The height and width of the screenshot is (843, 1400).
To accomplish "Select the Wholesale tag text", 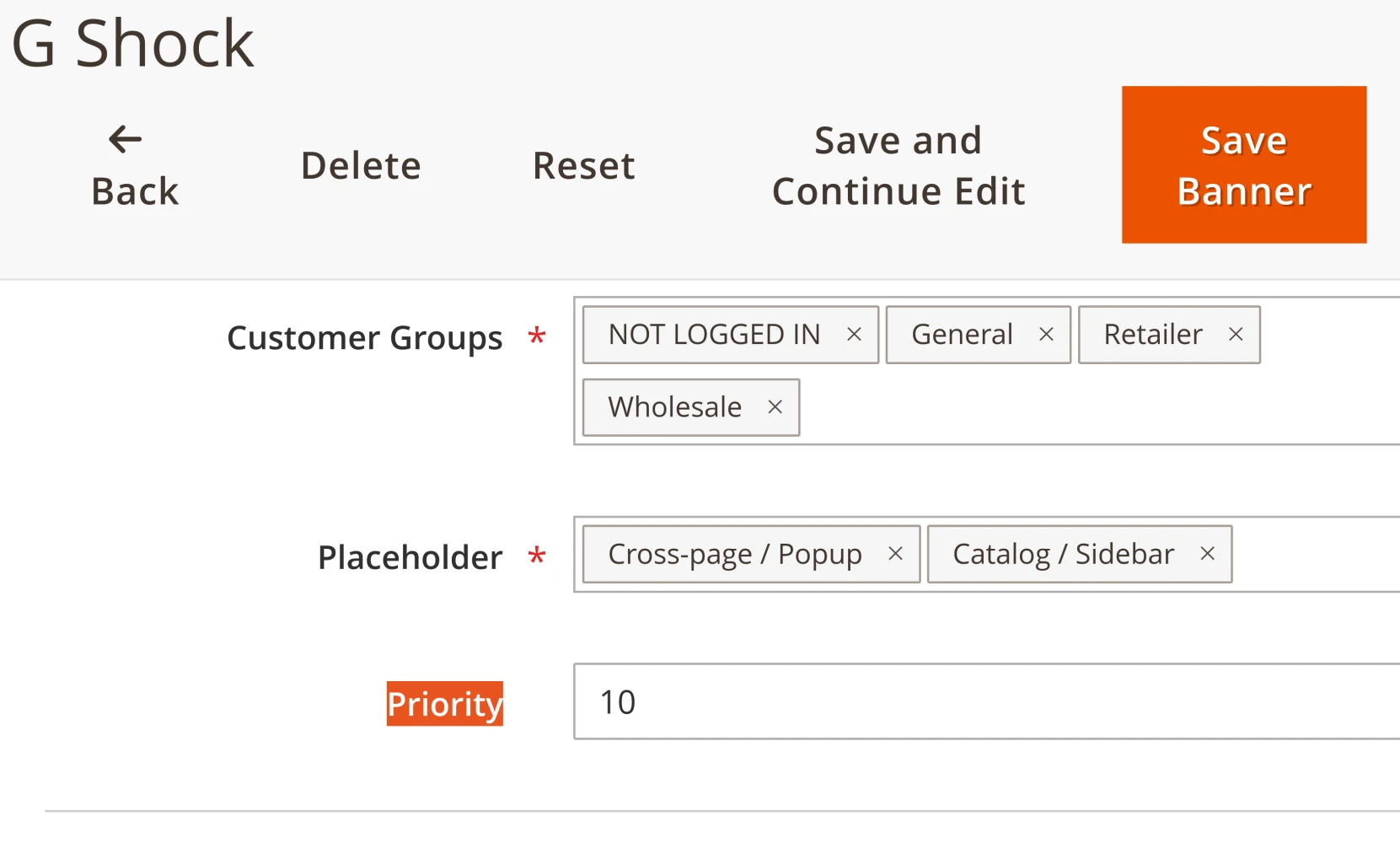I will point(674,407).
